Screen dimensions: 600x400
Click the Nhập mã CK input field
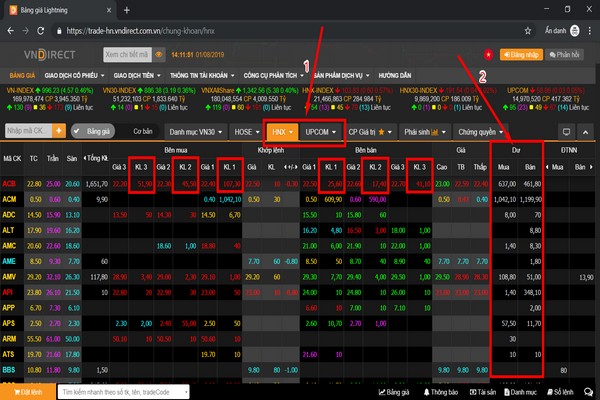pos(29,131)
